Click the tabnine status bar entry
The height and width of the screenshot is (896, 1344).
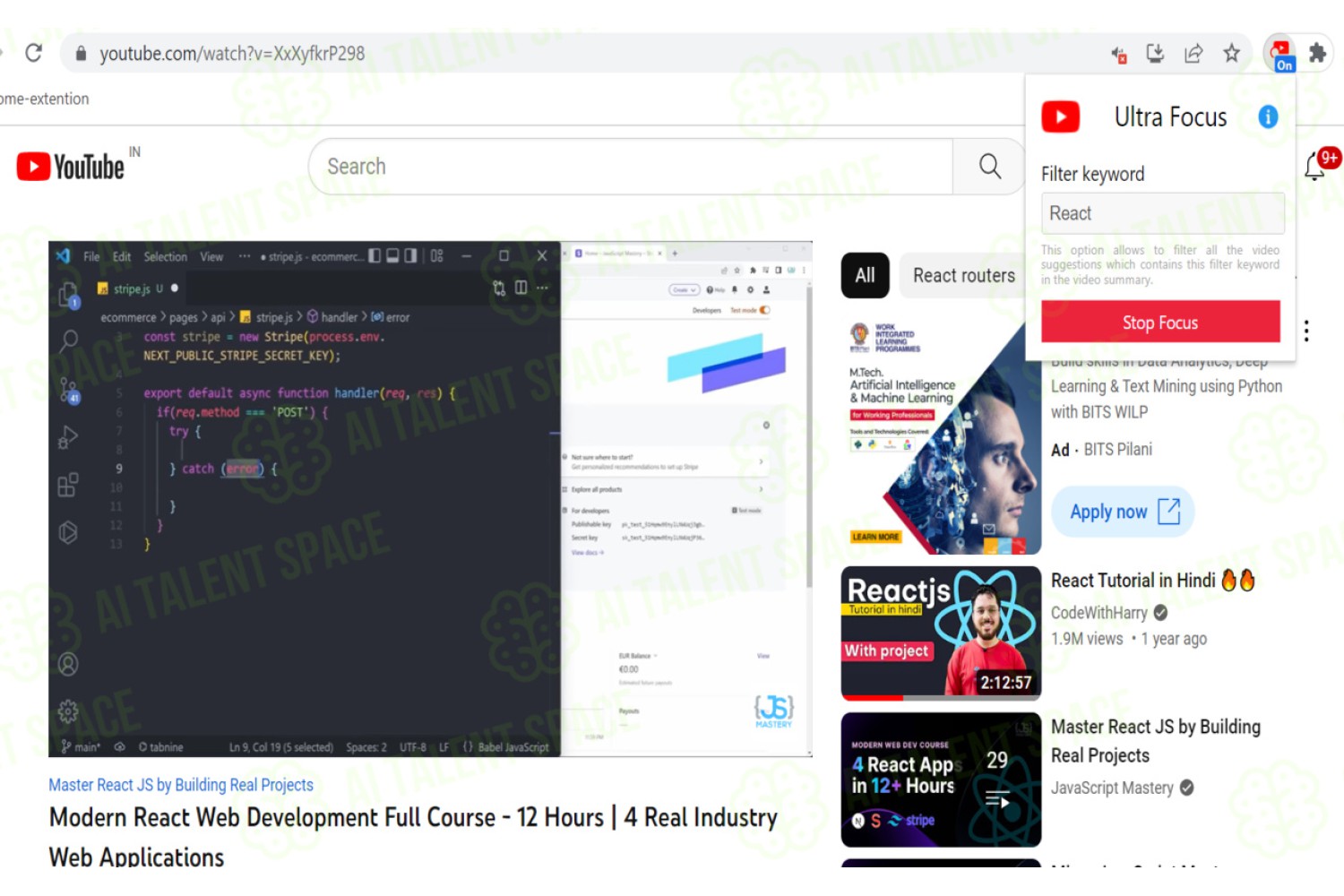[x=161, y=747]
